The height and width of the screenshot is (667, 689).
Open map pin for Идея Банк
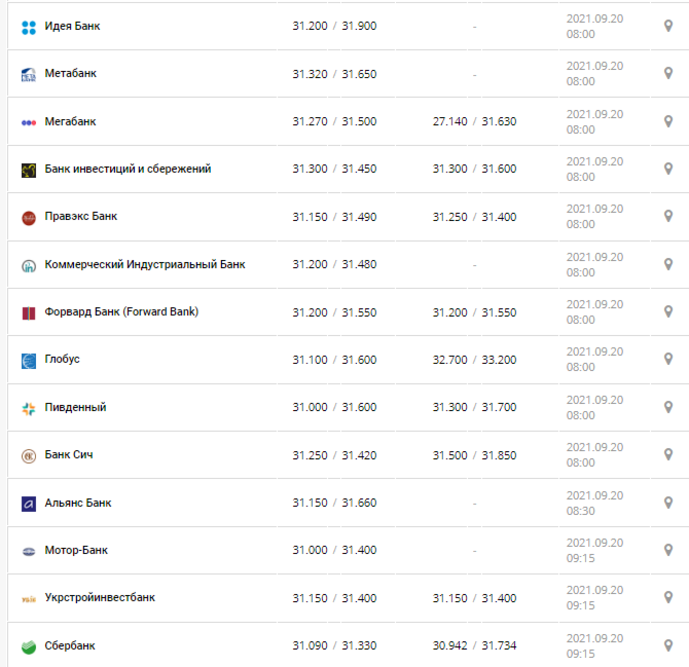(x=668, y=26)
